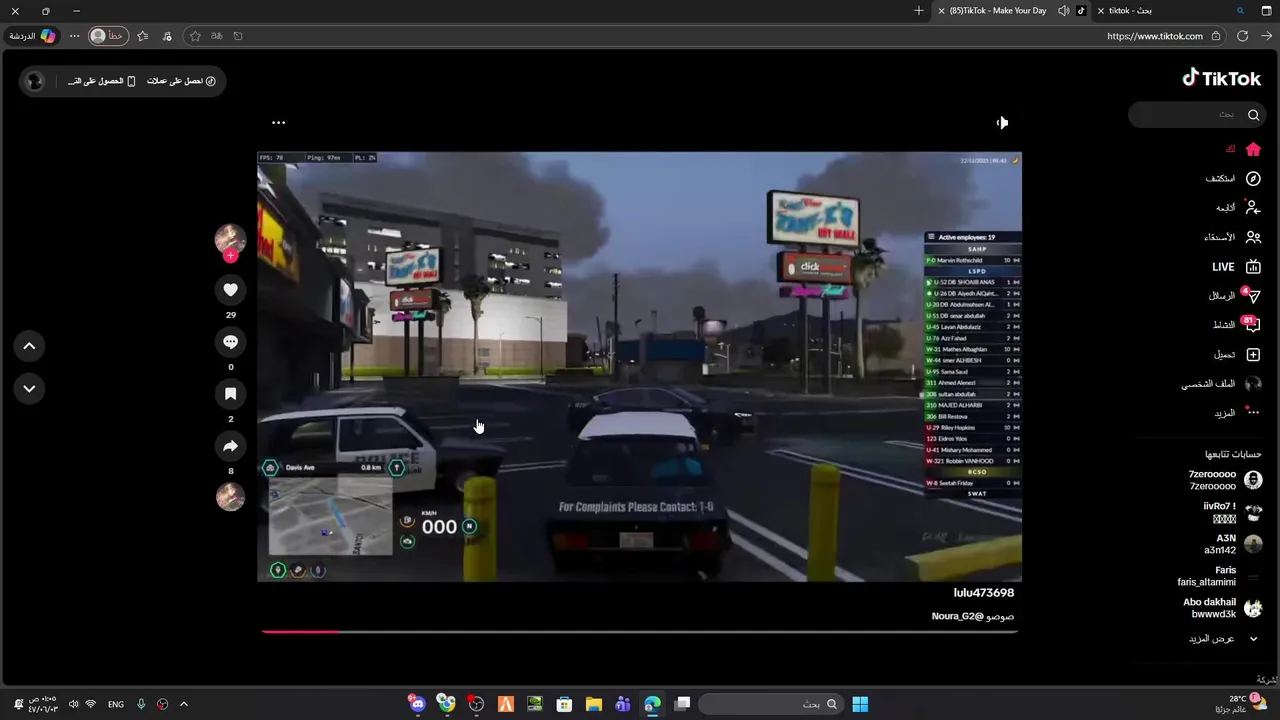This screenshot has height=720, width=1280.
Task: Click the address bar URL tiktok.com
Action: [1154, 36]
